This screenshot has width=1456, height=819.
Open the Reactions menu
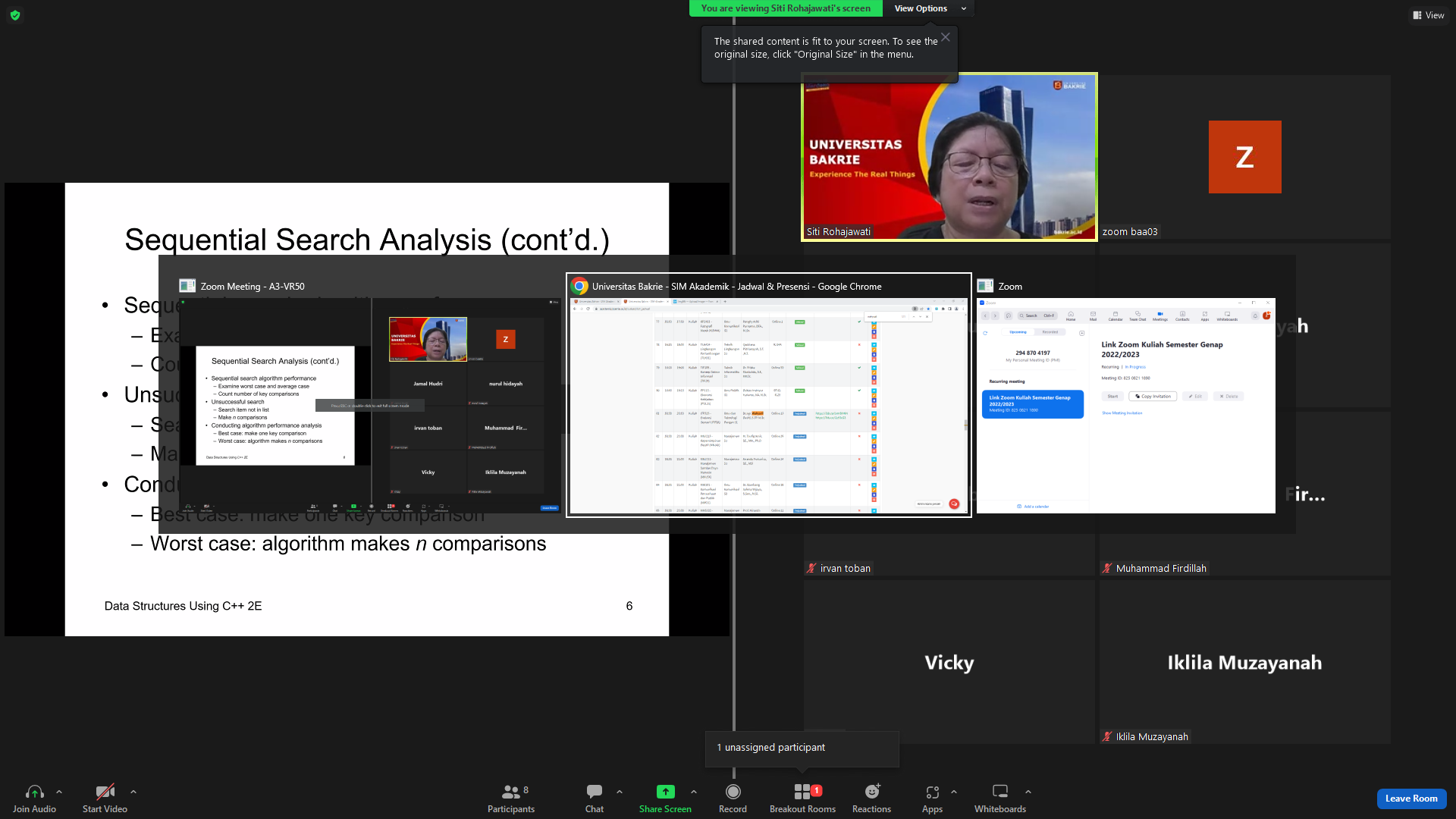click(871, 798)
